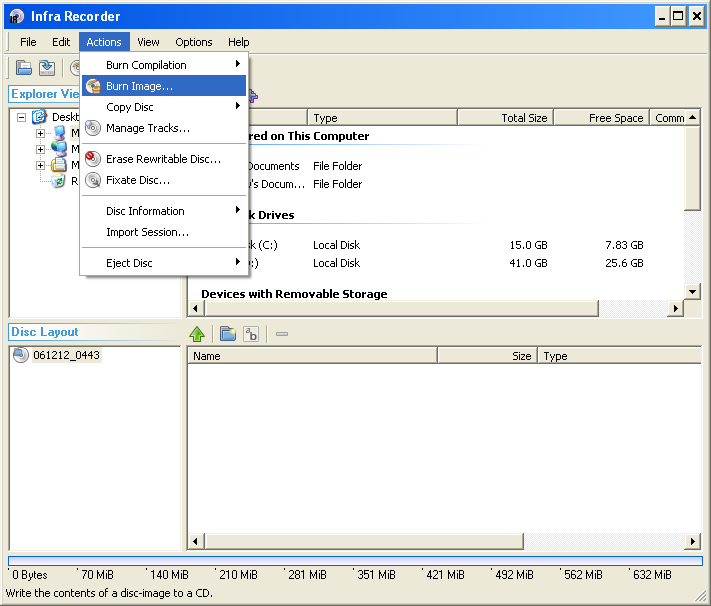Click '25.6 GB' free space value
This screenshot has width=711, height=606.
point(624,263)
